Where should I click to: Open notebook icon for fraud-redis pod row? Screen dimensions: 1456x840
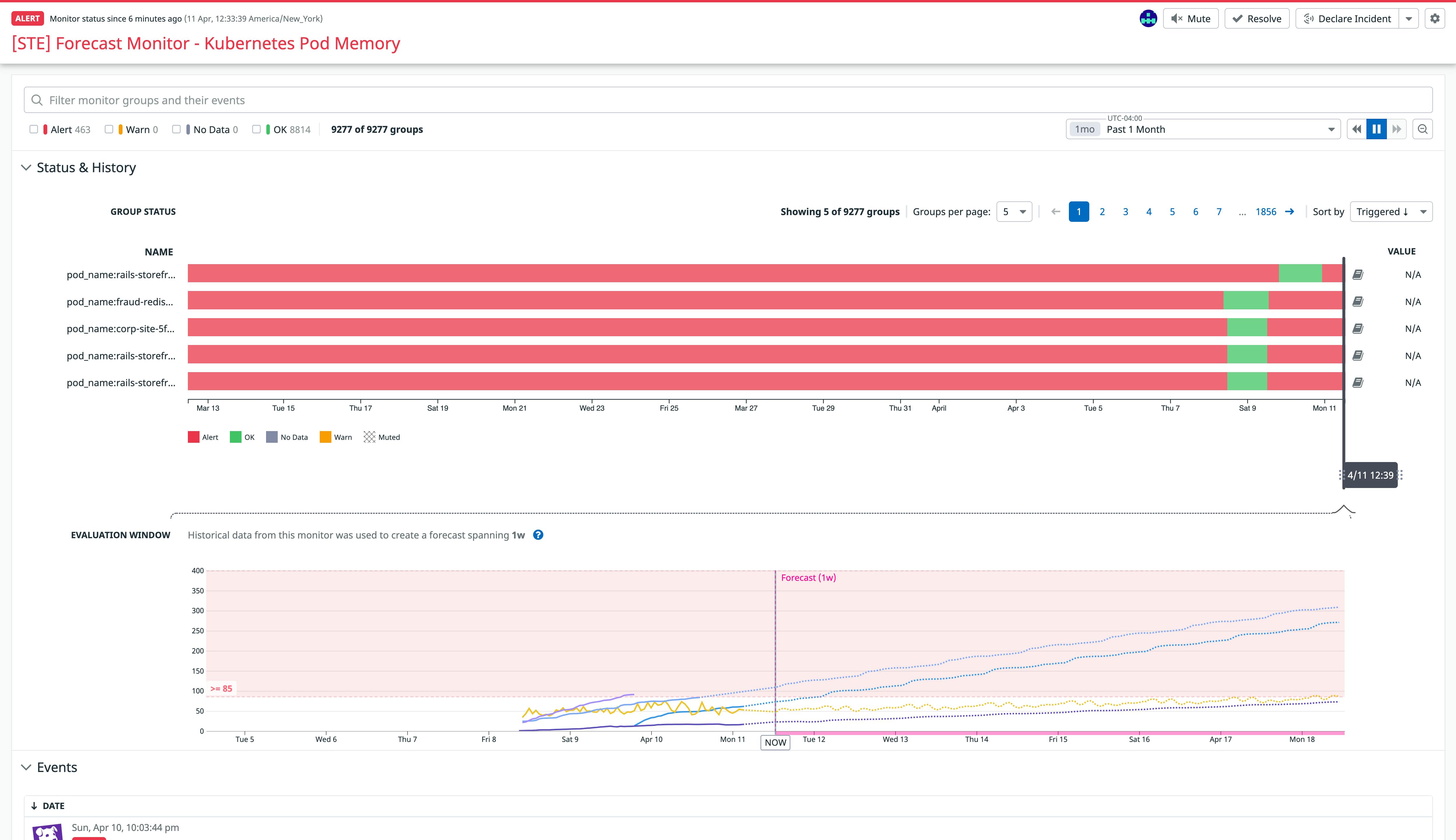coord(1358,302)
